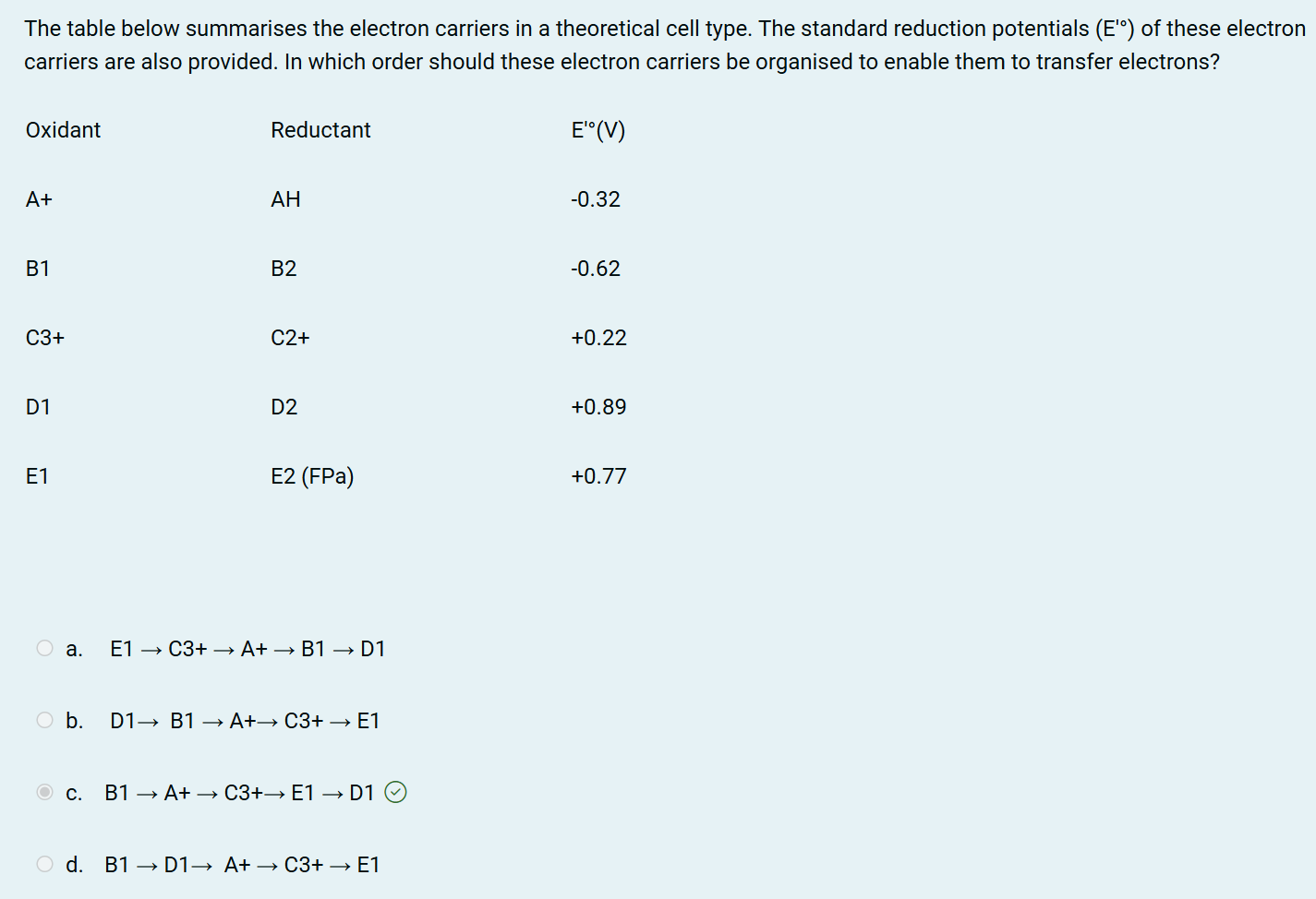Screen dimensions: 1316x899
Task: Click the -0.32 potential value for A+
Action: point(596,199)
